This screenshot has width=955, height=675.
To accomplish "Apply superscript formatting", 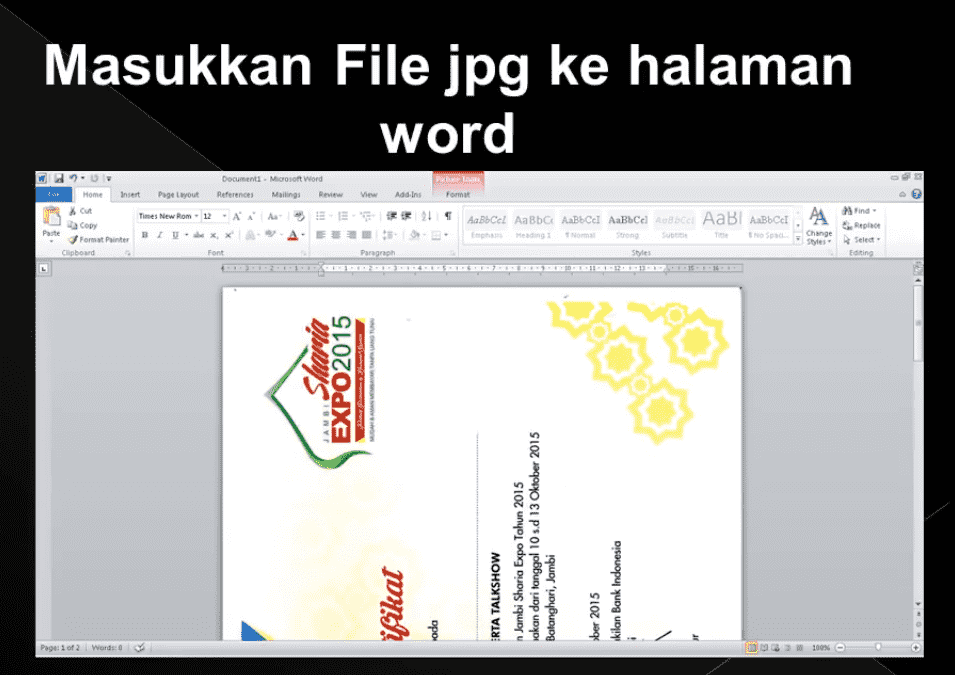I will pos(228,235).
